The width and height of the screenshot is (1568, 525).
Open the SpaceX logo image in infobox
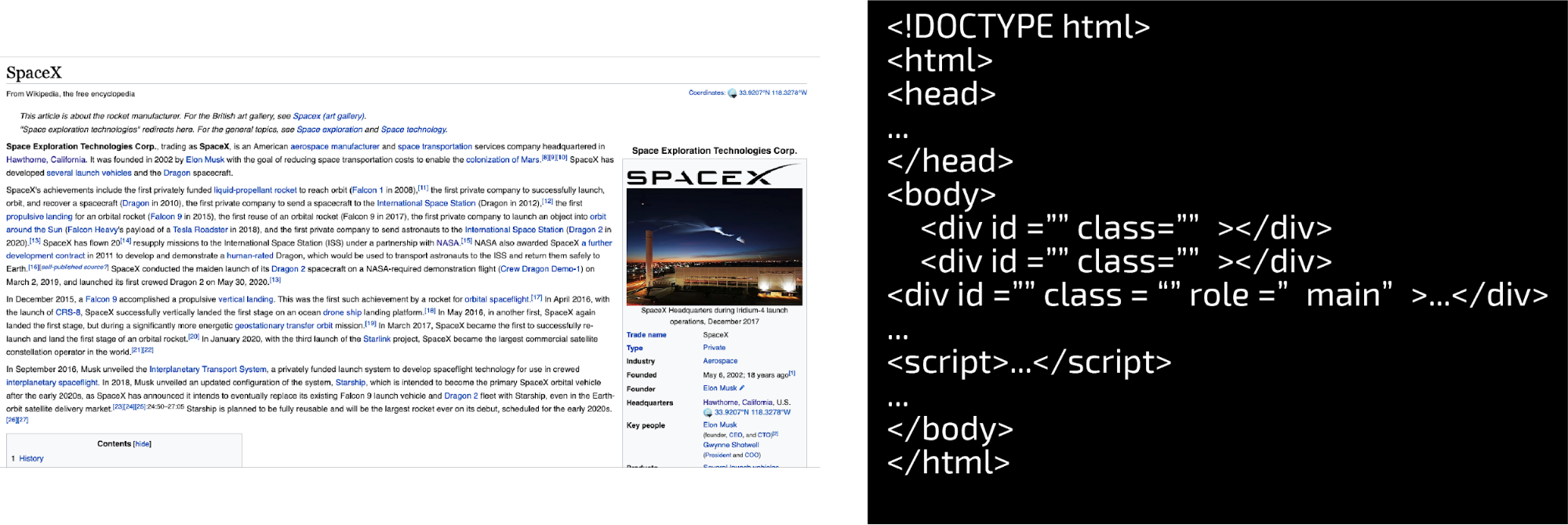coord(714,176)
